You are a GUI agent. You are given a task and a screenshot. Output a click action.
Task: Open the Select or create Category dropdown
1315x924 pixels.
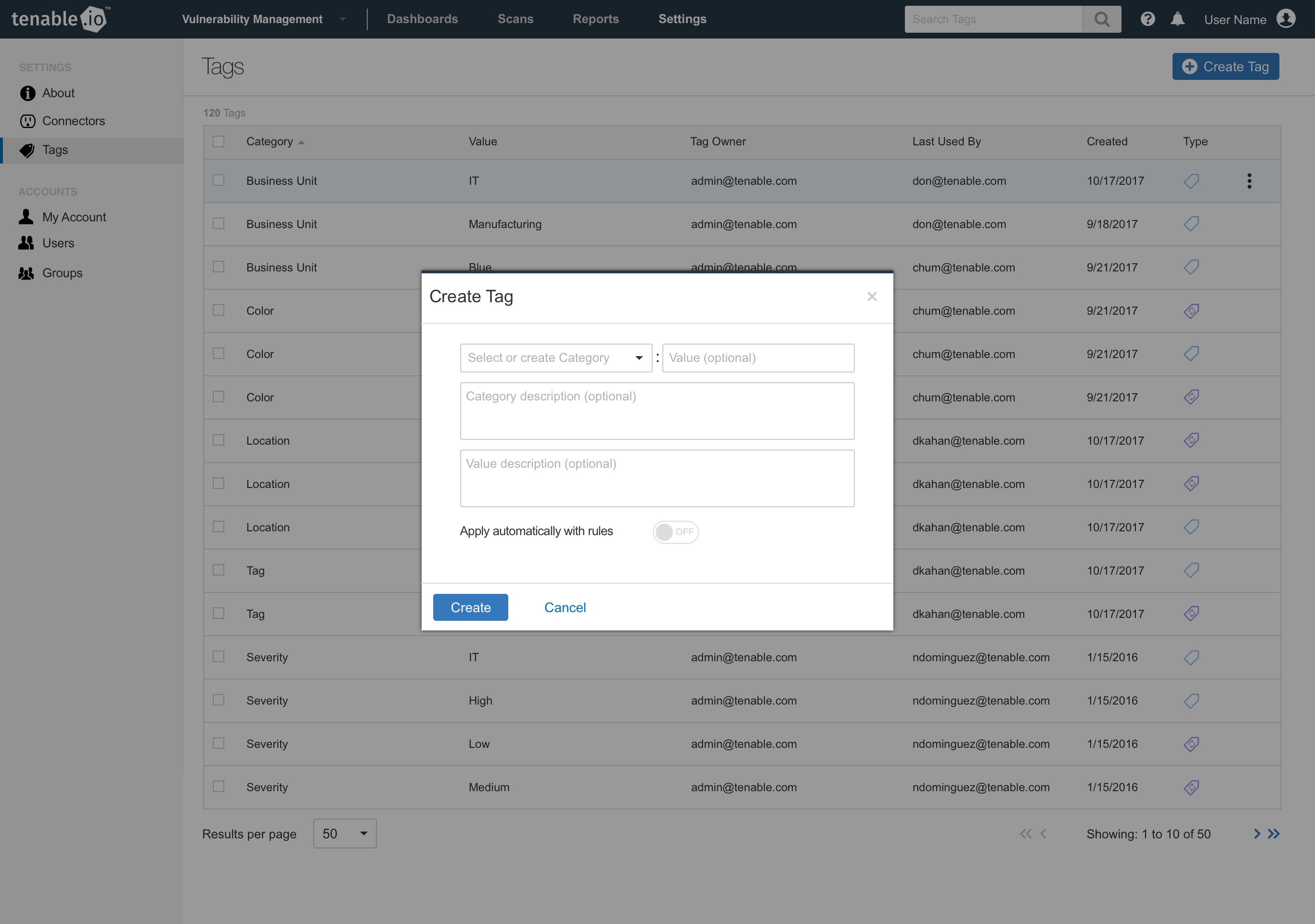pyautogui.click(x=555, y=358)
